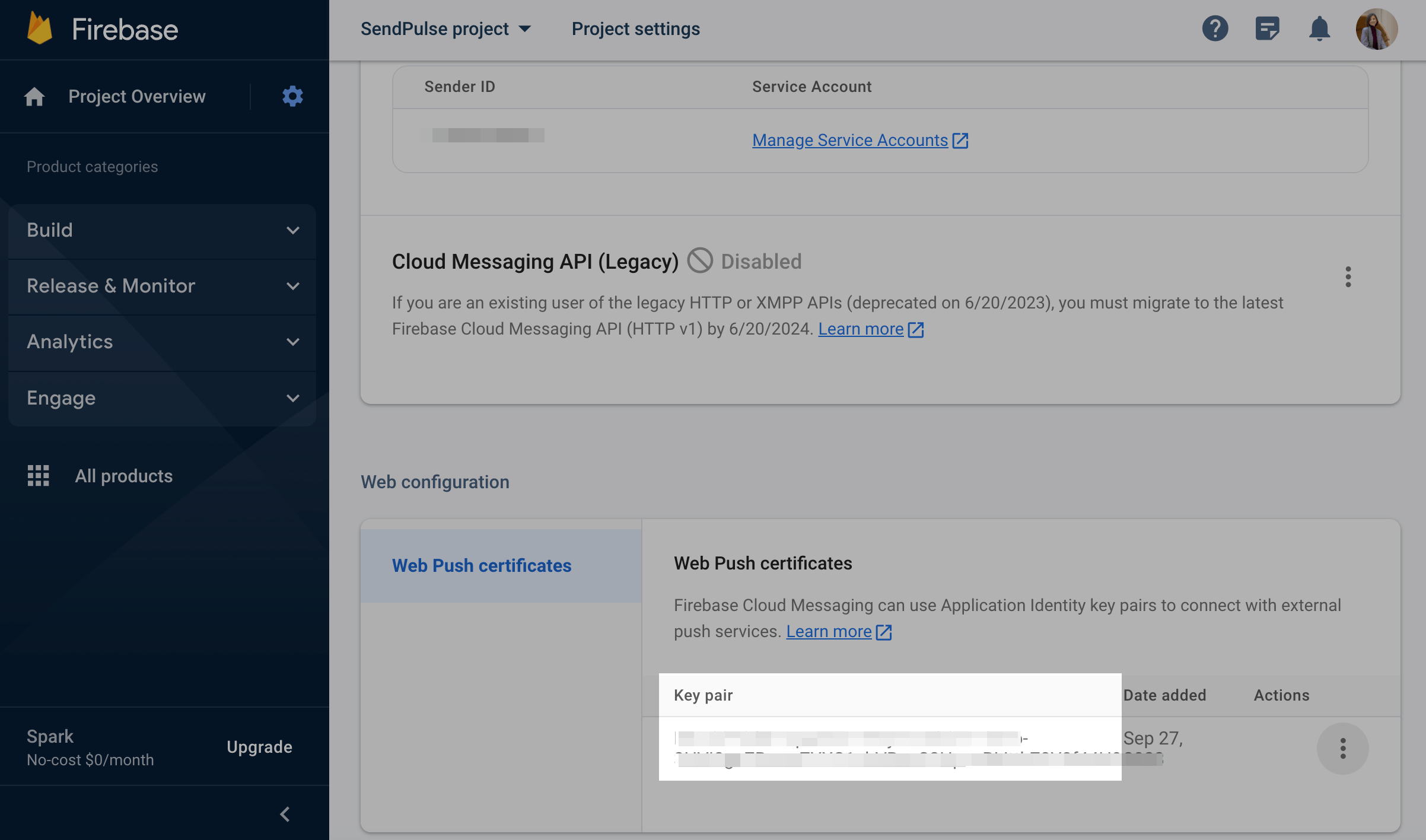This screenshot has height=840, width=1426.
Task: Open the help question mark icon
Action: pyautogui.click(x=1215, y=28)
